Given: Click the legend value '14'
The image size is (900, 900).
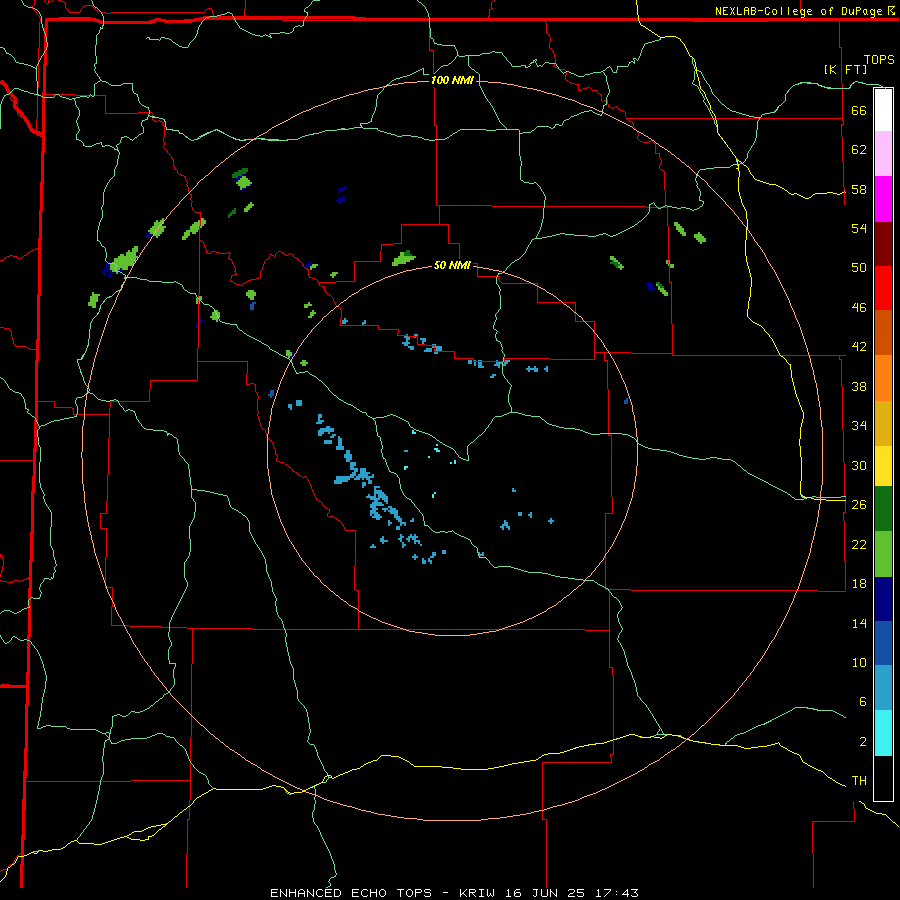Looking at the screenshot, I should pyautogui.click(x=859, y=623).
